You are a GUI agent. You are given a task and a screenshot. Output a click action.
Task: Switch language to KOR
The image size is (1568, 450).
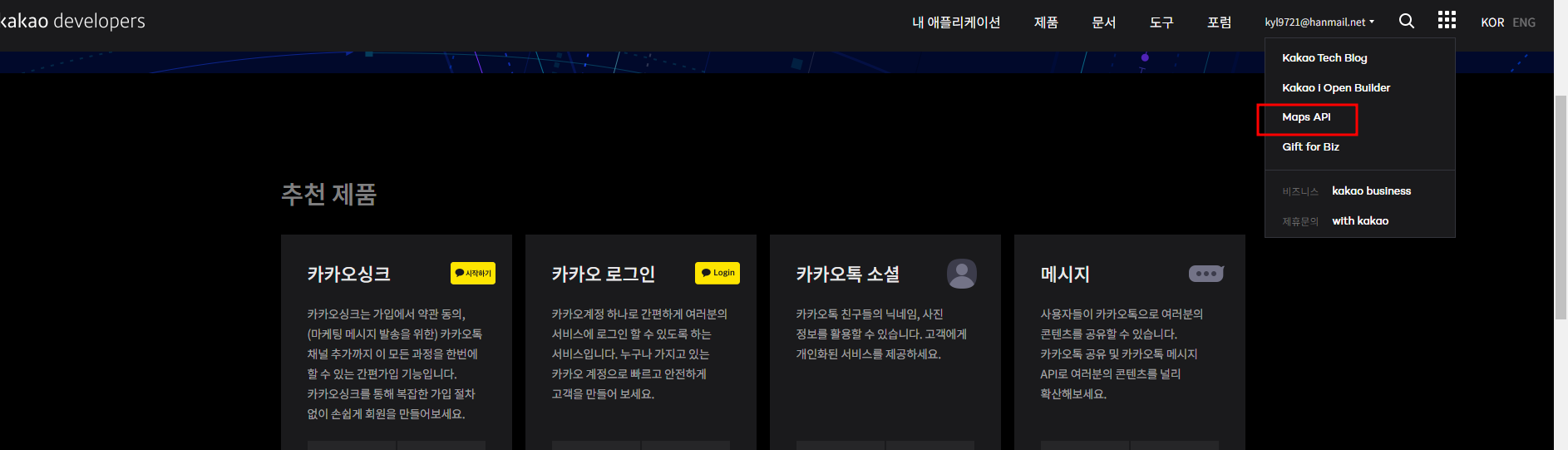pyautogui.click(x=1492, y=22)
